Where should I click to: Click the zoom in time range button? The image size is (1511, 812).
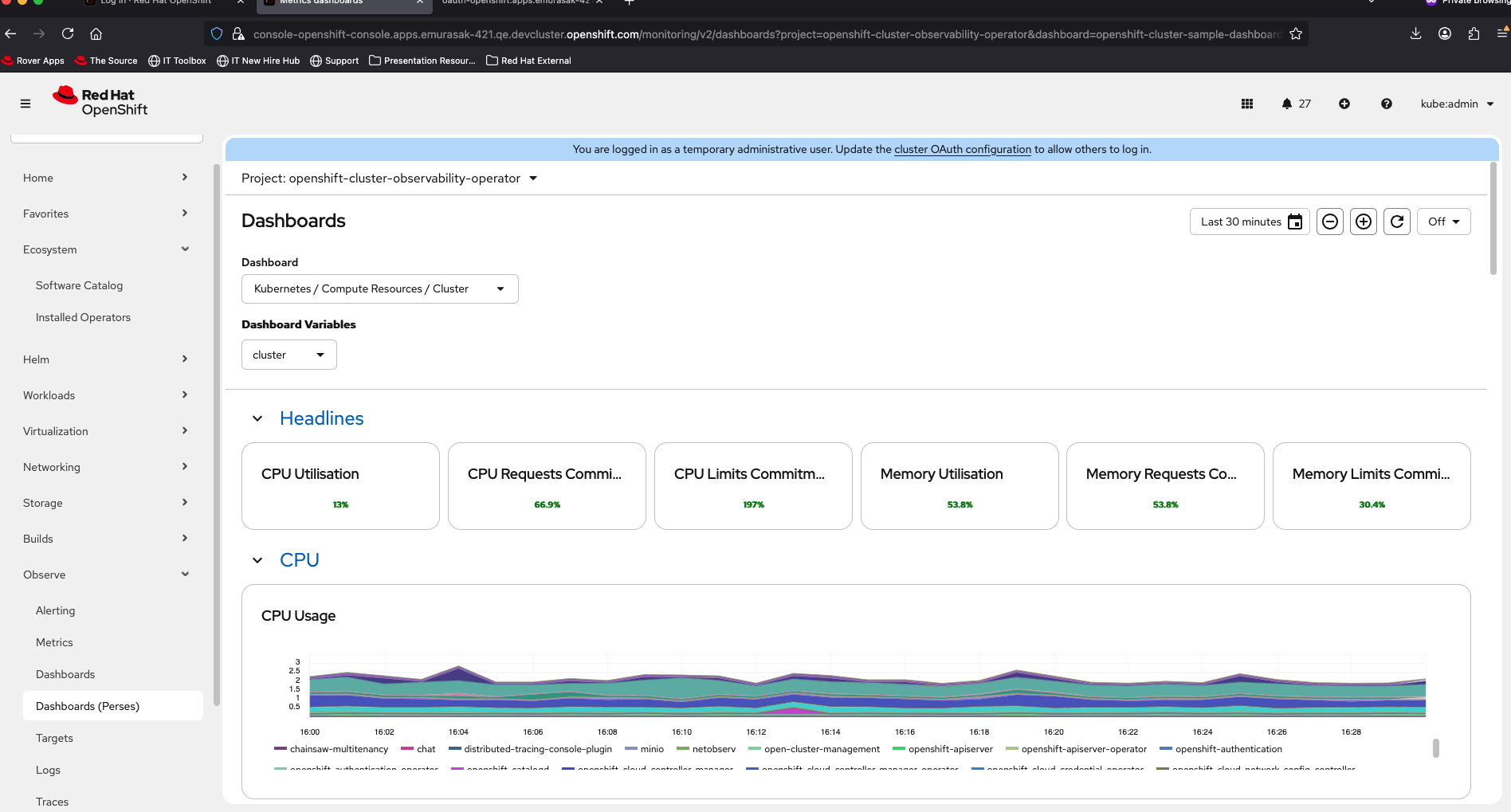tap(1364, 222)
